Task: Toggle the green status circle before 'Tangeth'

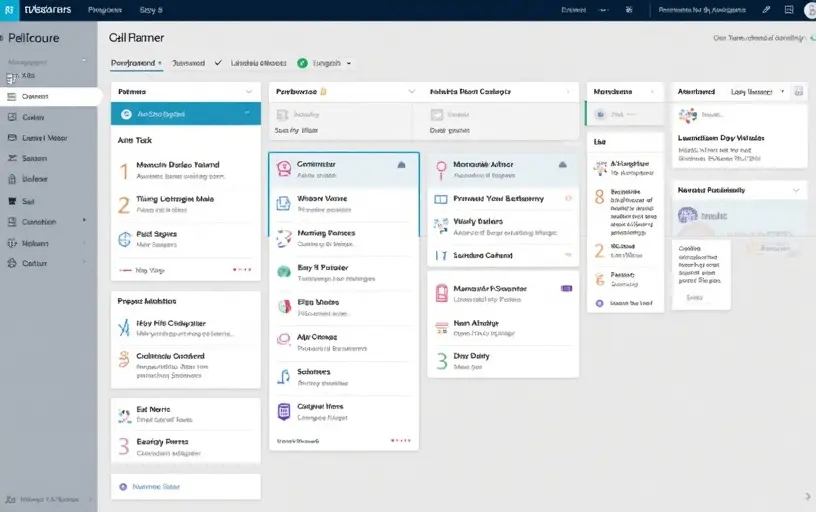Action: pyautogui.click(x=302, y=63)
